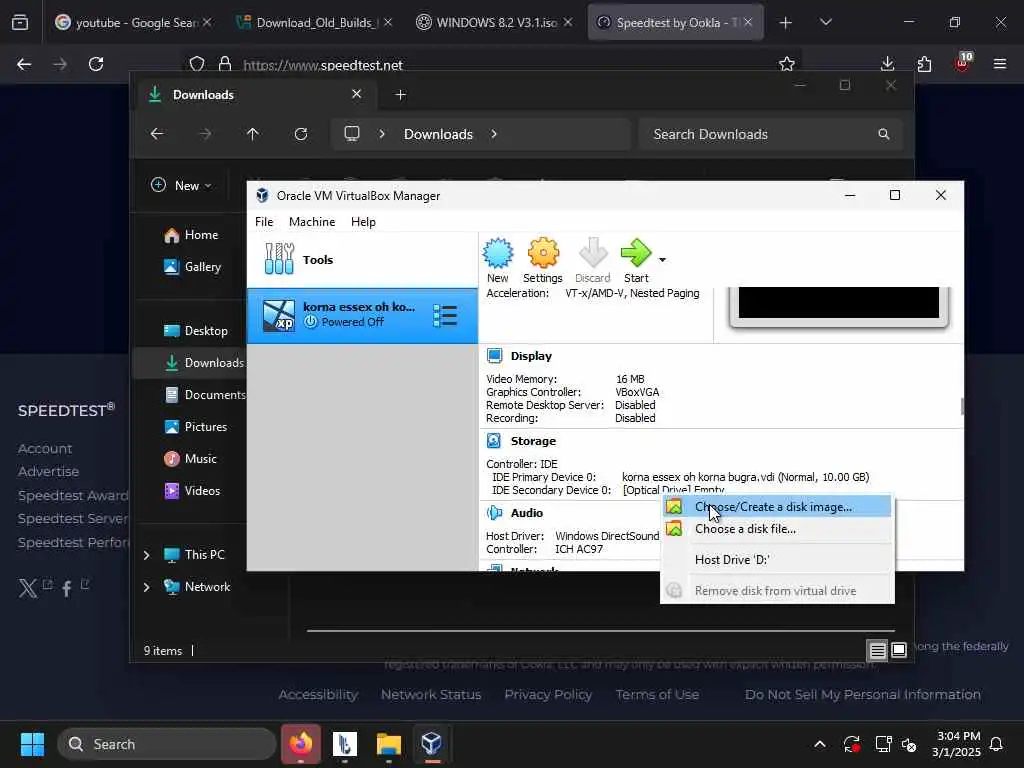This screenshot has height=768, width=1024.
Task: Open Account link on Speedtest page
Action: (44, 449)
